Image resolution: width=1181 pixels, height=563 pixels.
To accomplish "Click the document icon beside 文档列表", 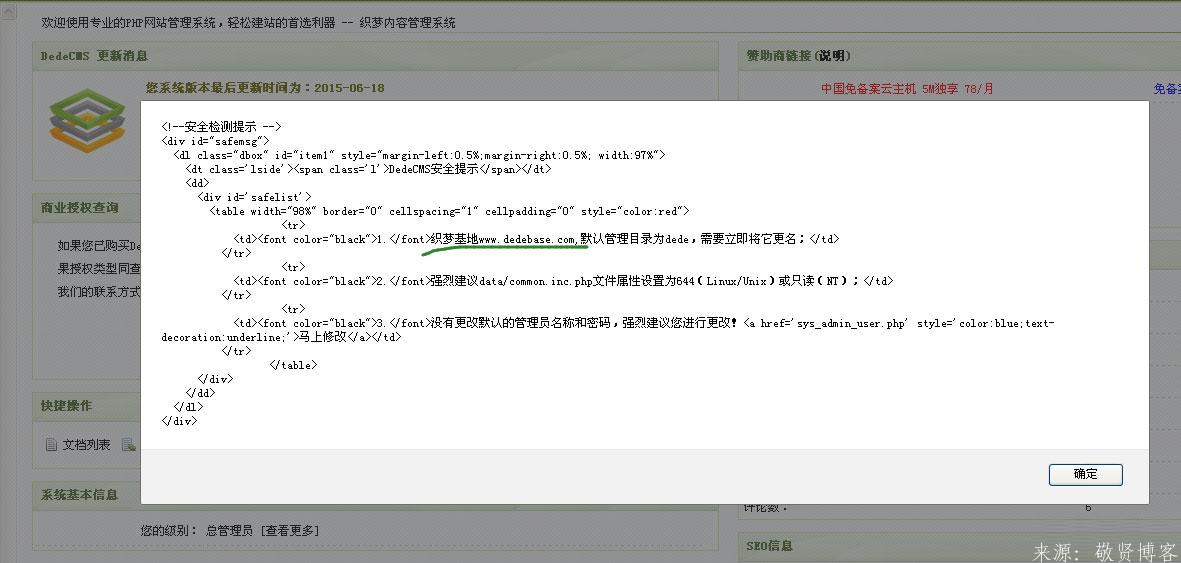I will tap(51, 445).
